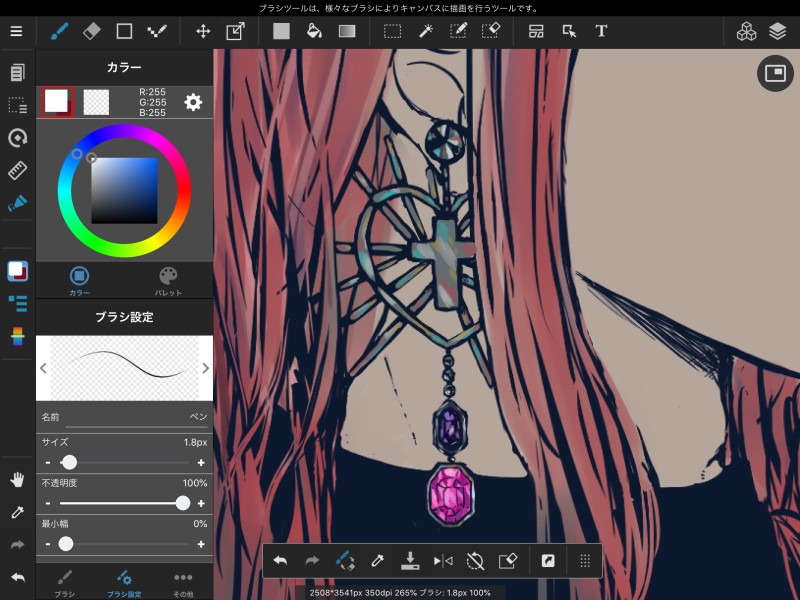The width and height of the screenshot is (800, 600).
Task: Select the operation cursor tool
Action: pyautogui.click(x=569, y=31)
